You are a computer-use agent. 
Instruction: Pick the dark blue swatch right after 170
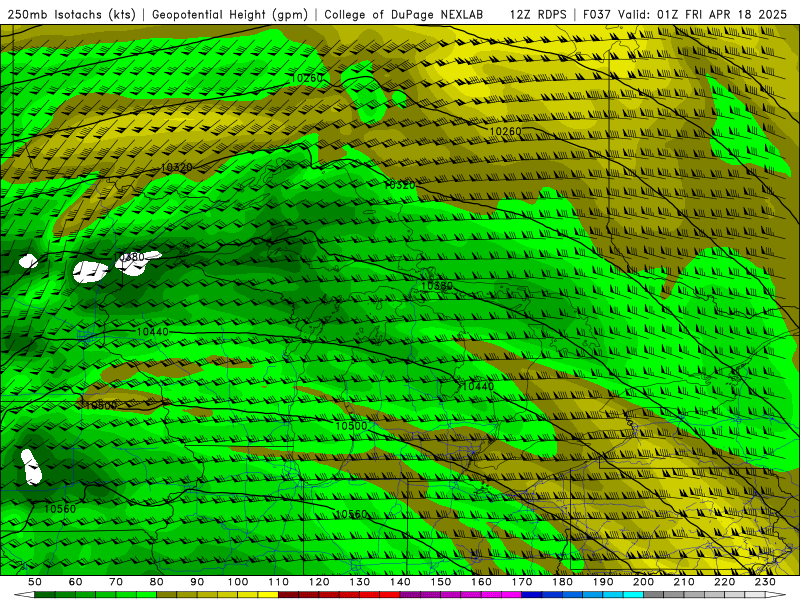[532, 595]
